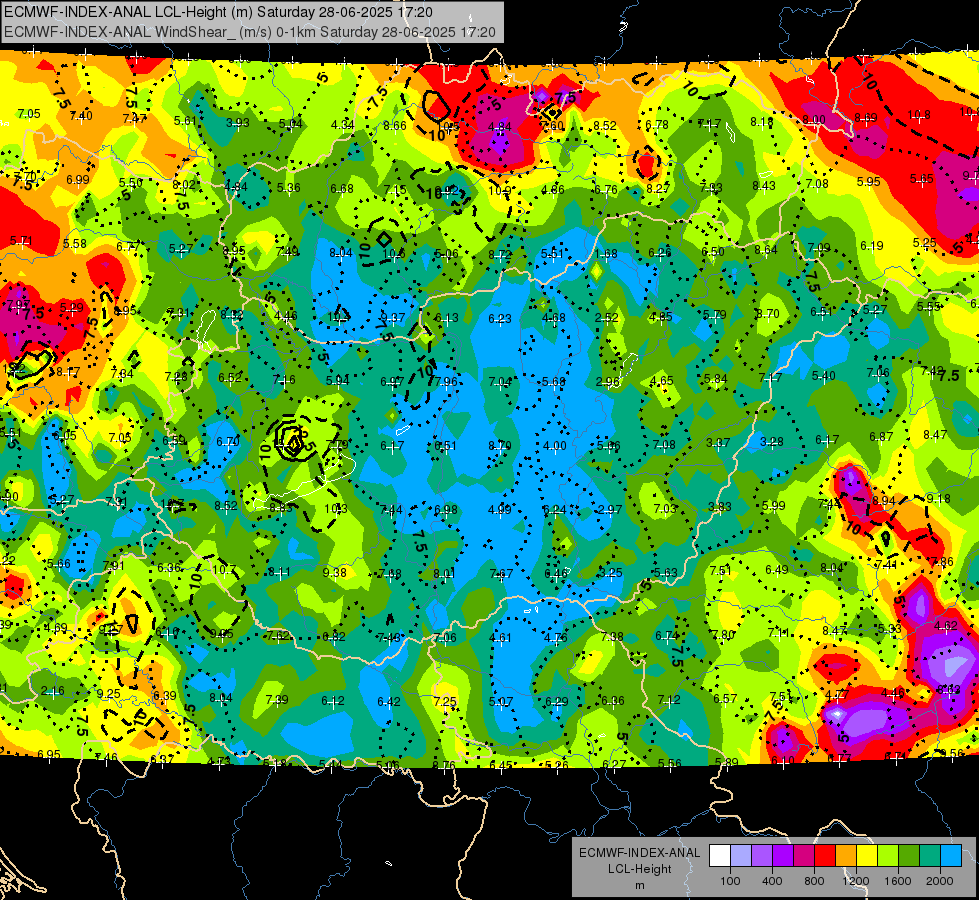The width and height of the screenshot is (979, 900).
Task: Click the orange legend color swatch
Action: tap(846, 856)
